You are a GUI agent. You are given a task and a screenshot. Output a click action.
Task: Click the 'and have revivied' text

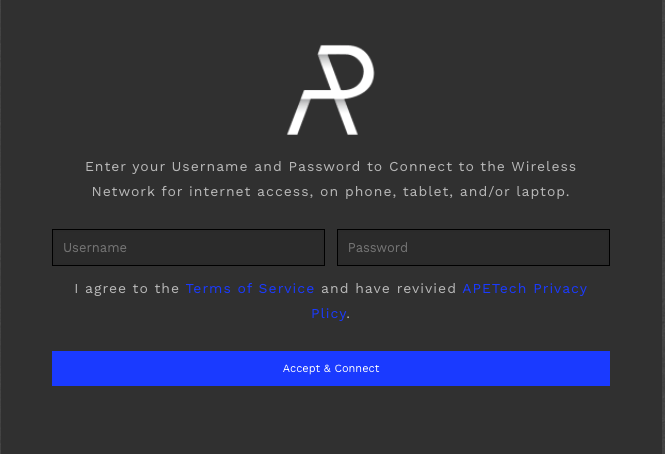coord(388,288)
